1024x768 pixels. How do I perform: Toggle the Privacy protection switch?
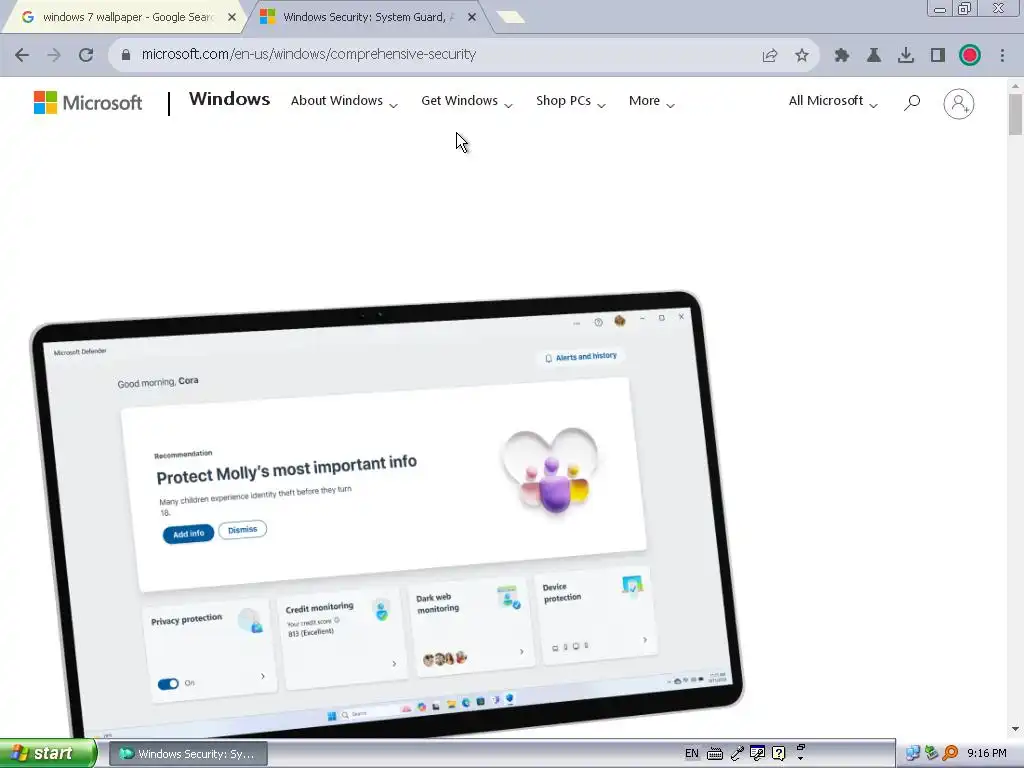click(168, 684)
